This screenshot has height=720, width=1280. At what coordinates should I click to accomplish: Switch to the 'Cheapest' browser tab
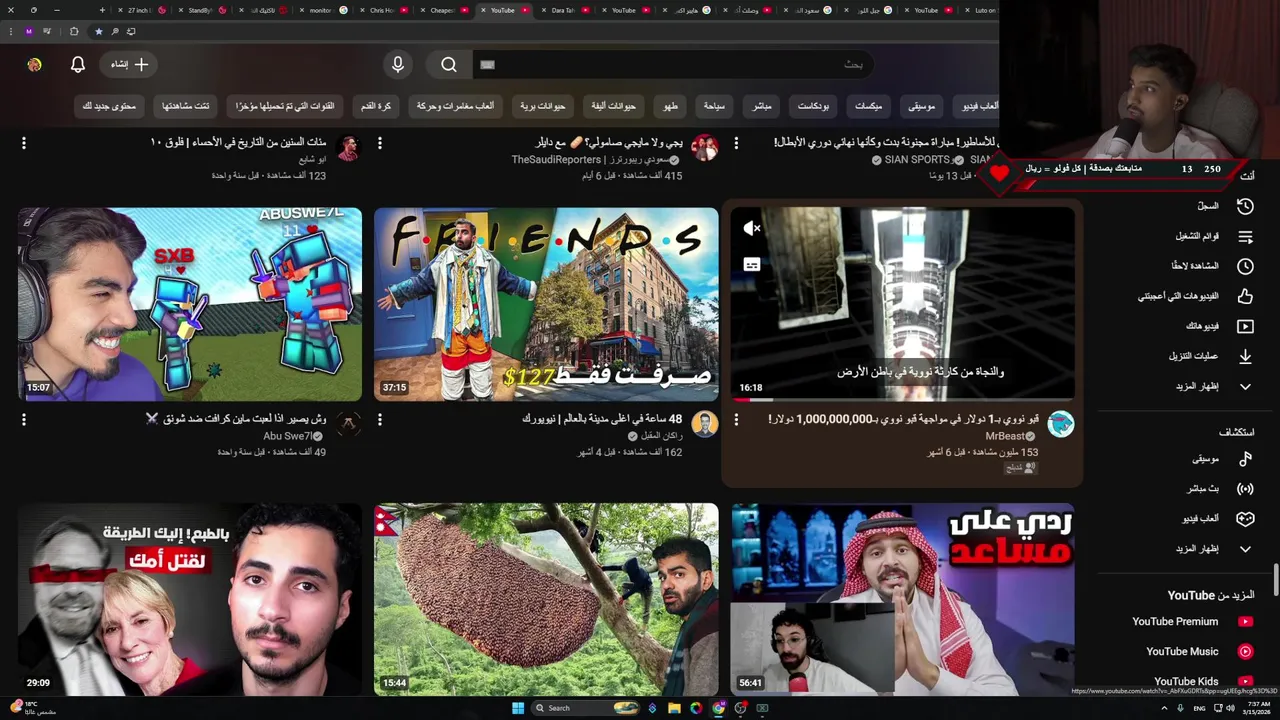click(x=443, y=10)
